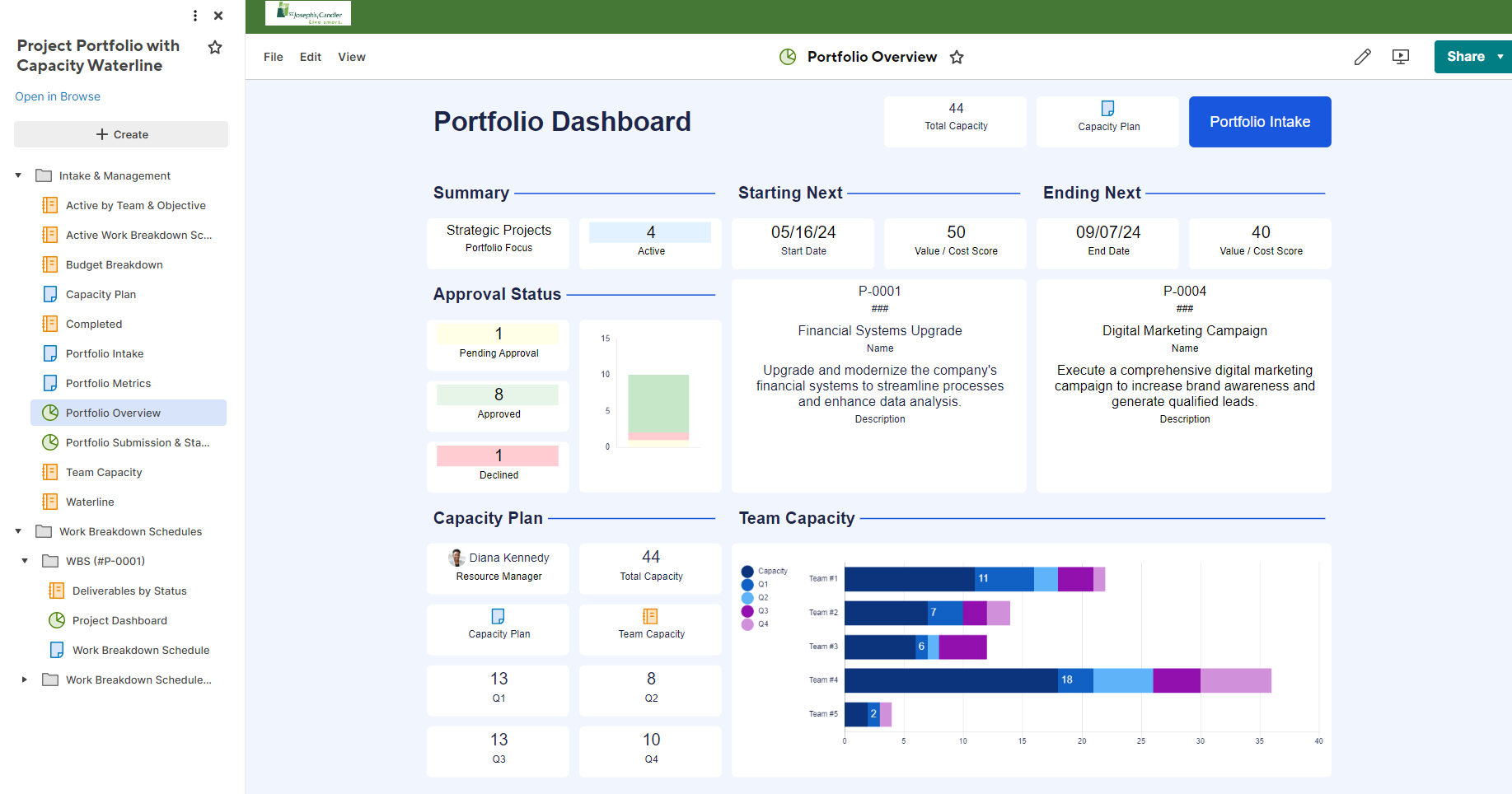Collapse the Intake & Management folder
Image resolution: width=1512 pixels, height=794 pixels.
tap(18, 175)
